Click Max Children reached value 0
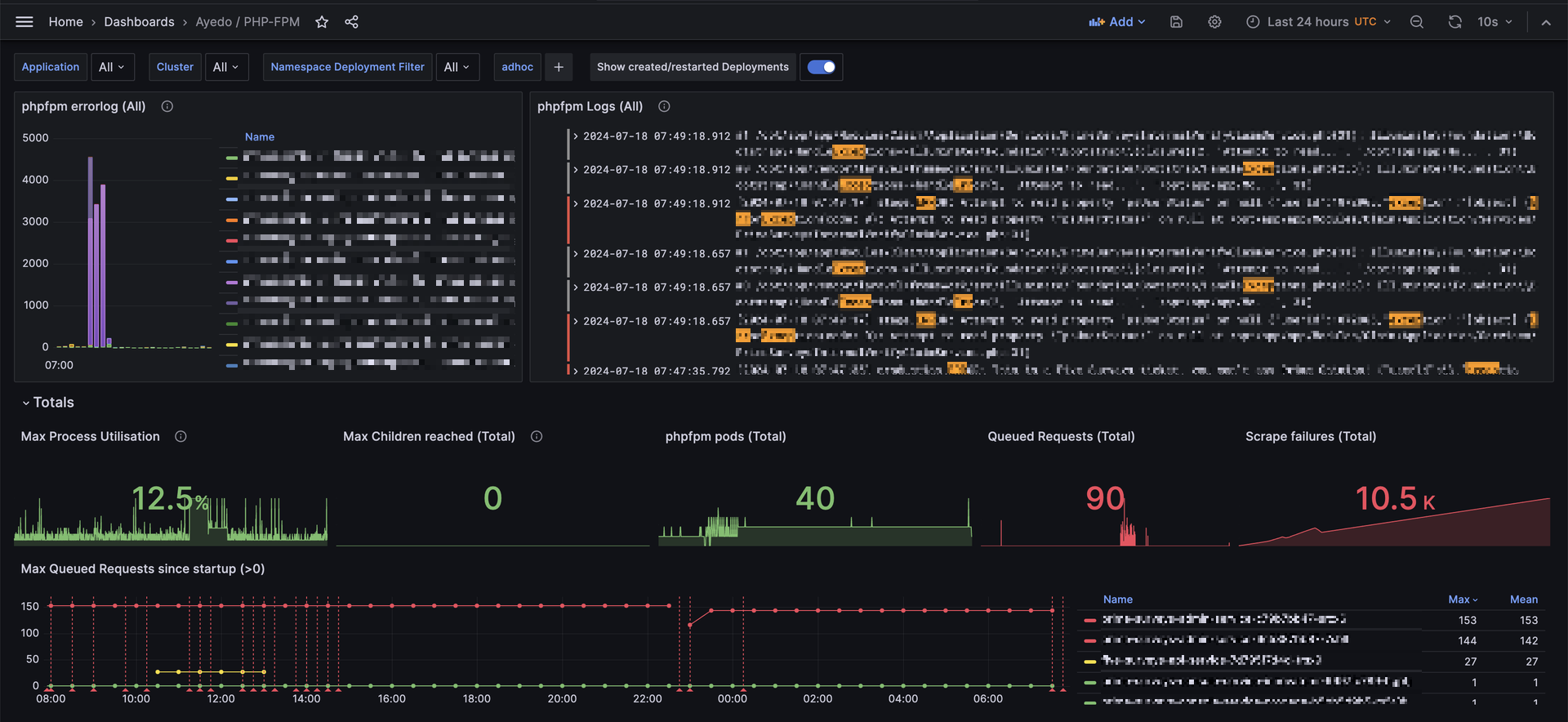This screenshot has width=1568, height=722. (x=492, y=498)
